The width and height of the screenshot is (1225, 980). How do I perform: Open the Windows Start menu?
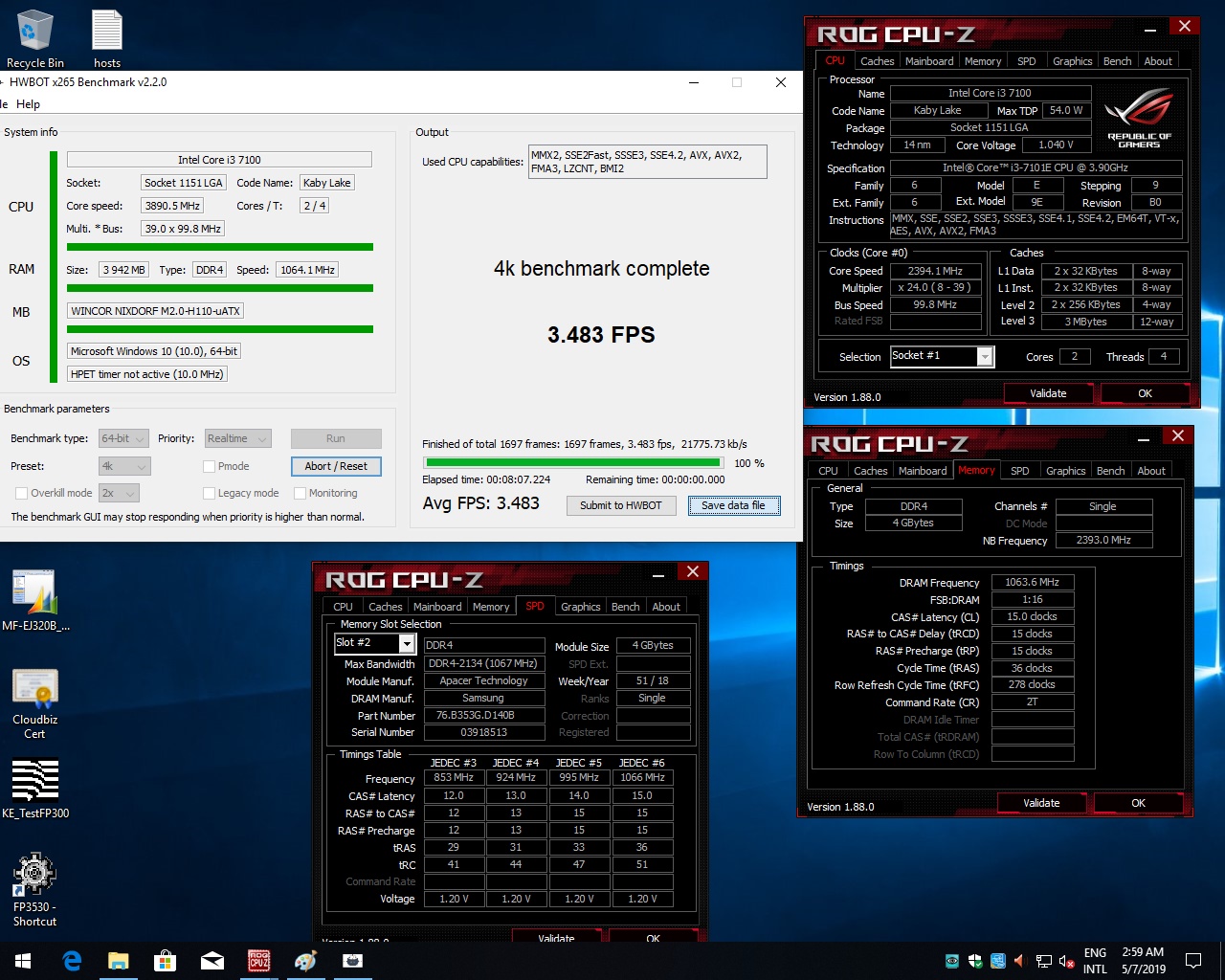coord(23,961)
